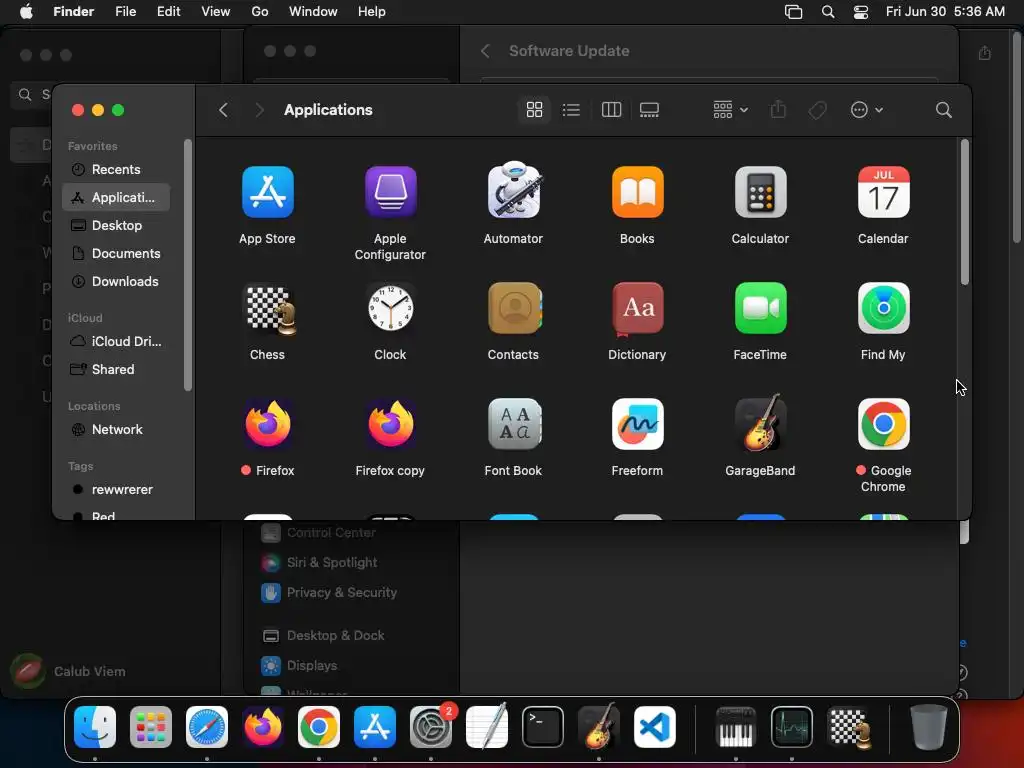Click the Finder window vertical scrollbar
The width and height of the screenshot is (1024, 768).
click(965, 214)
